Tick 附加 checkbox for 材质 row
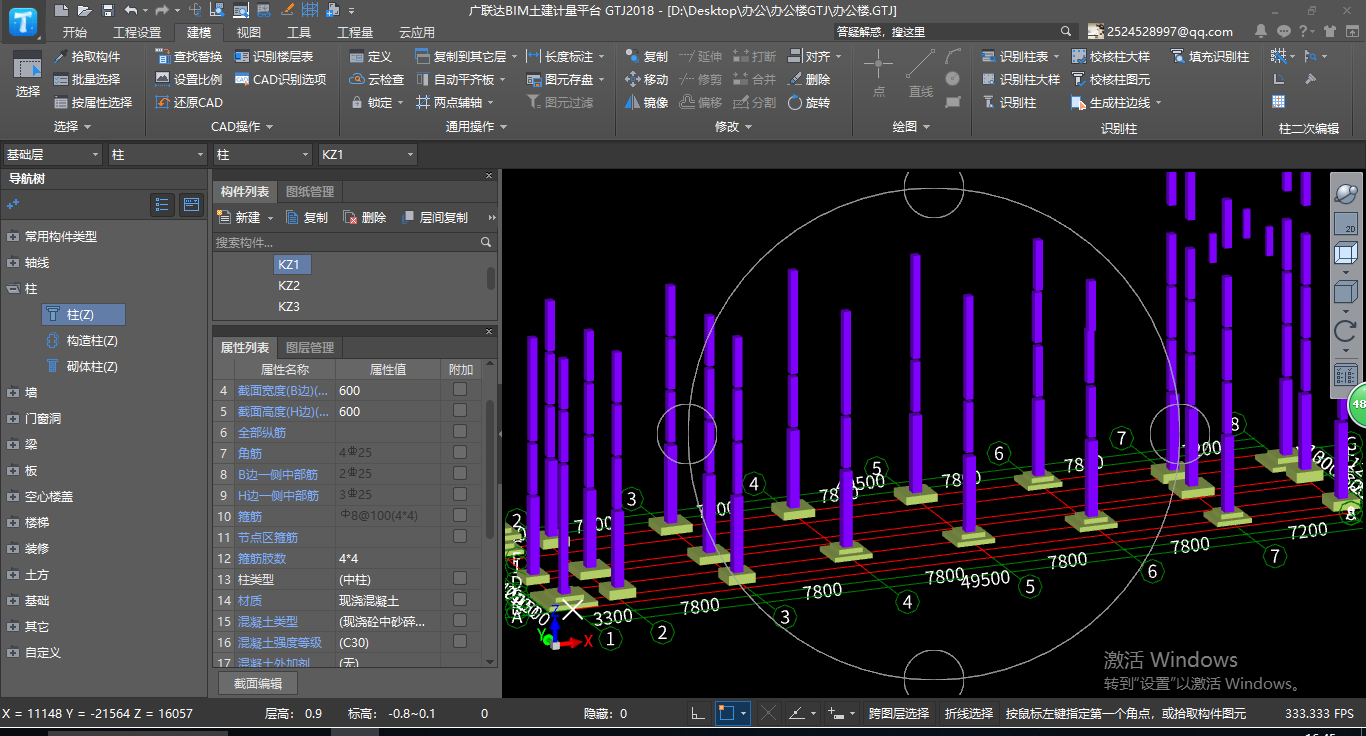The width and height of the screenshot is (1366, 736). coord(460,599)
